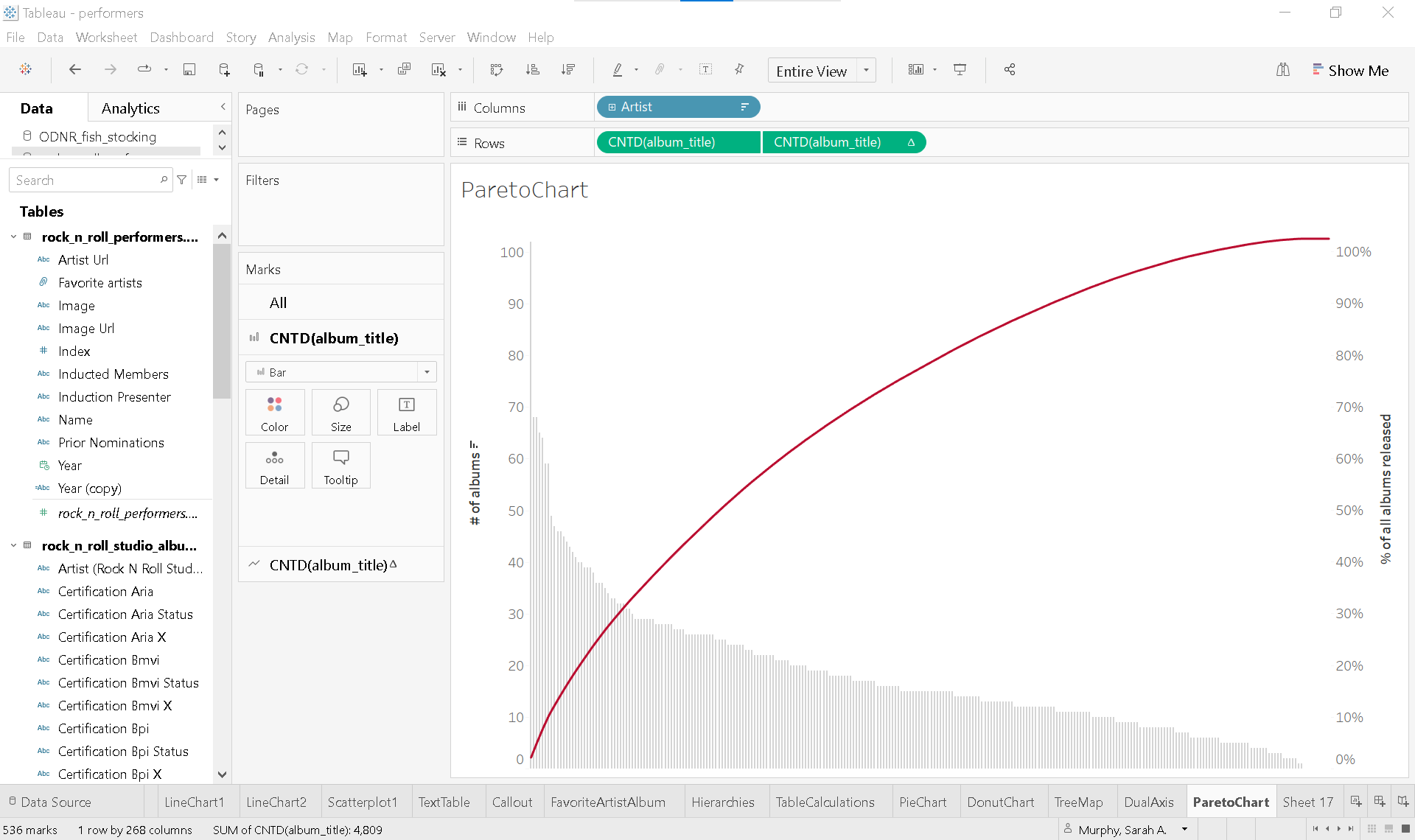Open the Bar mark type dropdown
1415x840 pixels.
click(x=427, y=372)
